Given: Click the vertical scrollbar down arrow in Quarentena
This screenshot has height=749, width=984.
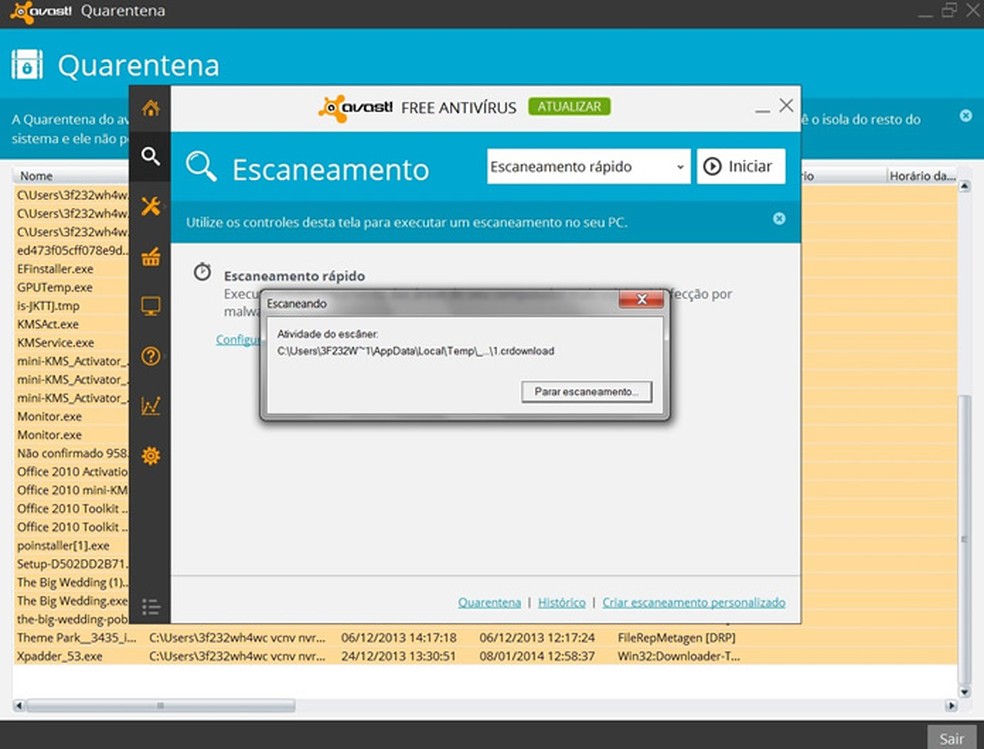Looking at the screenshot, I should pyautogui.click(x=965, y=692).
